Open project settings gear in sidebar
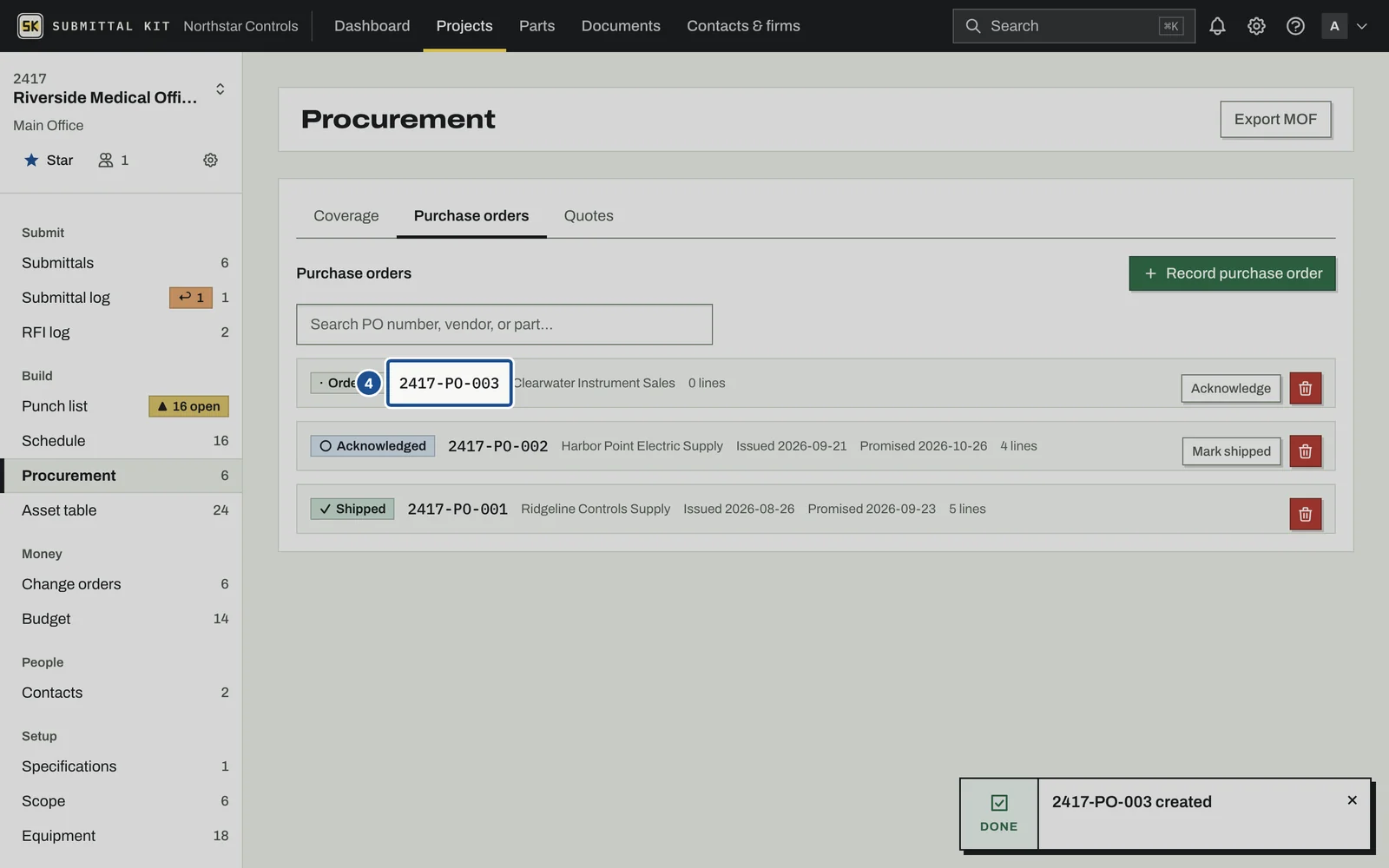Screen dimensions: 1389x868 210,161
